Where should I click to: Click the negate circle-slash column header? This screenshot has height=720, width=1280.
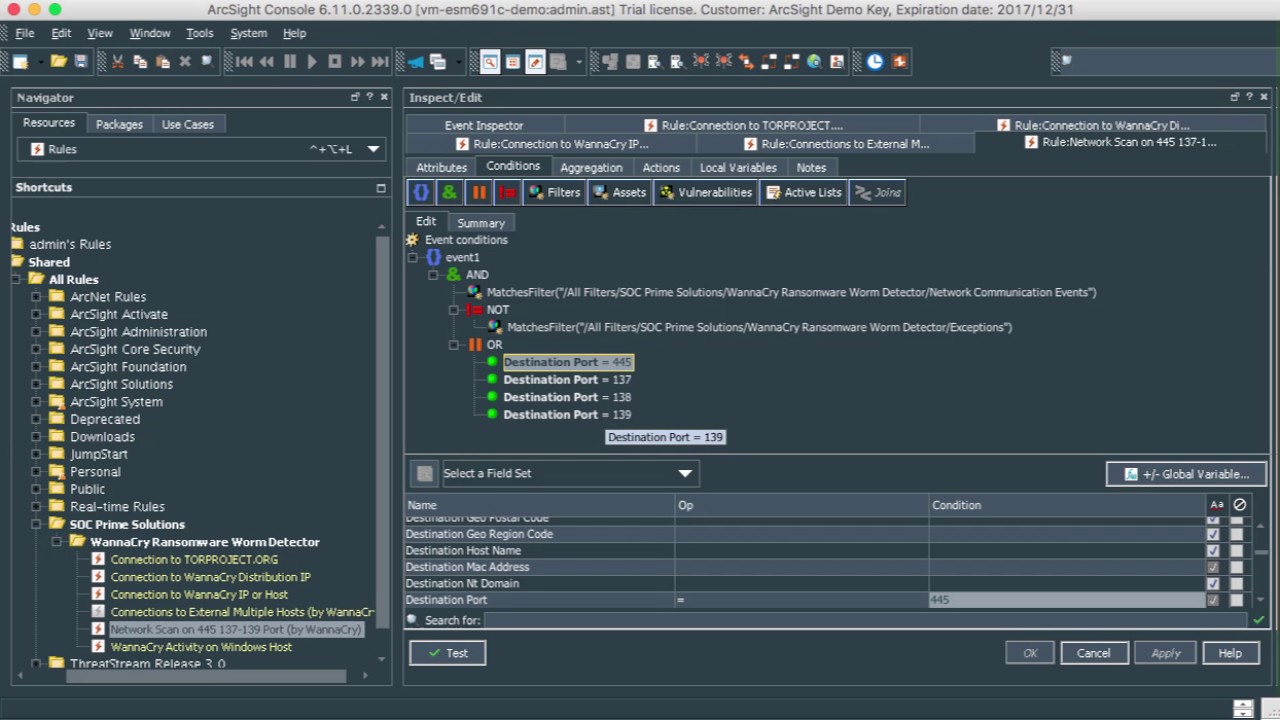1240,505
